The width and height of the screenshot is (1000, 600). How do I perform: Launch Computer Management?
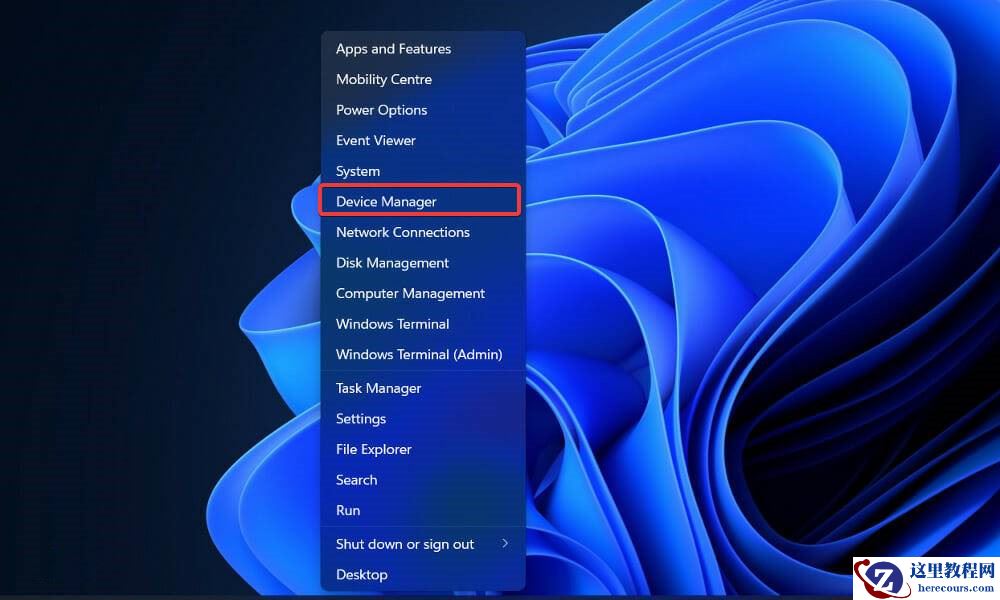click(410, 293)
